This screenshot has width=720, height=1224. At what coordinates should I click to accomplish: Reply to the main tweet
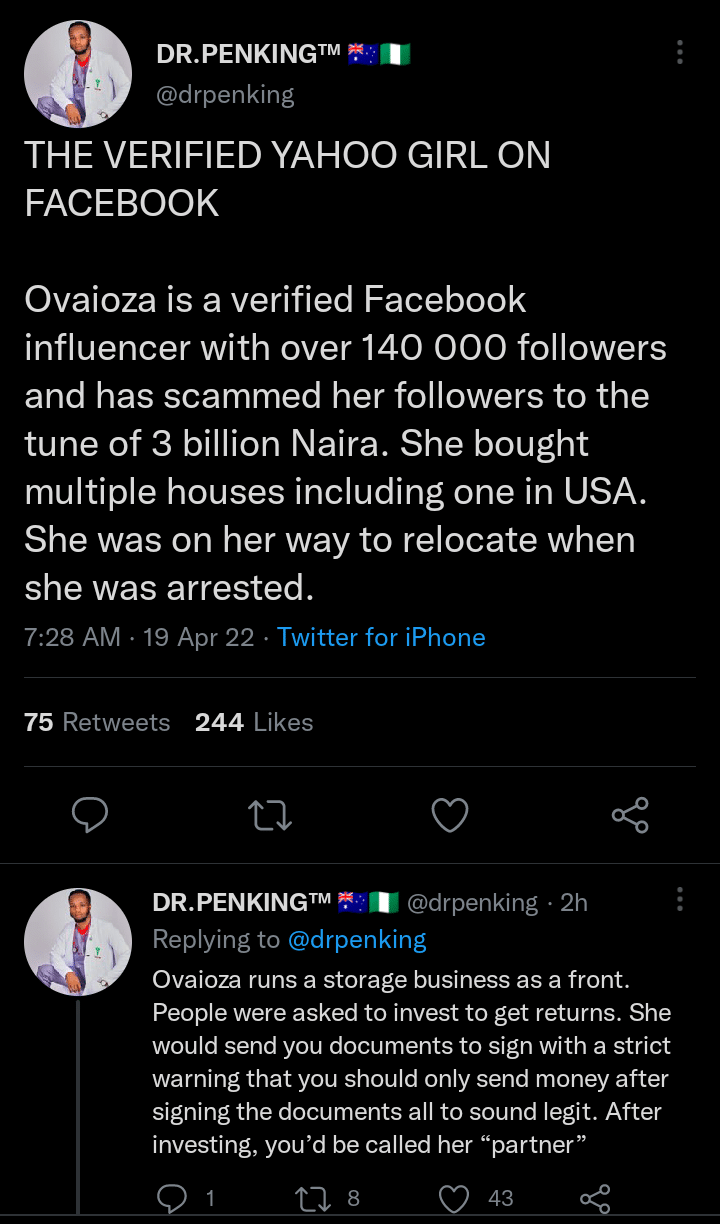tap(90, 815)
